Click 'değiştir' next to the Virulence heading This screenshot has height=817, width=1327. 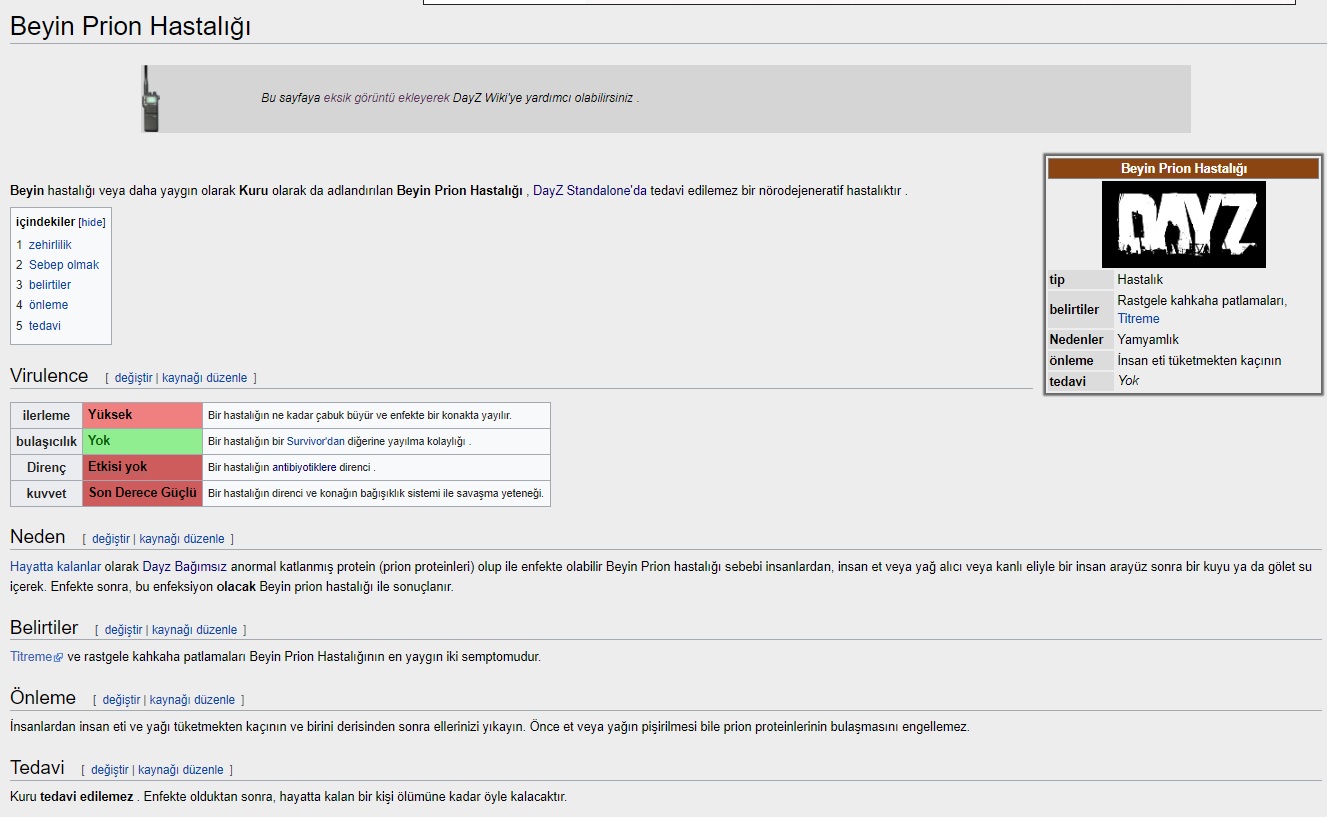(x=134, y=378)
